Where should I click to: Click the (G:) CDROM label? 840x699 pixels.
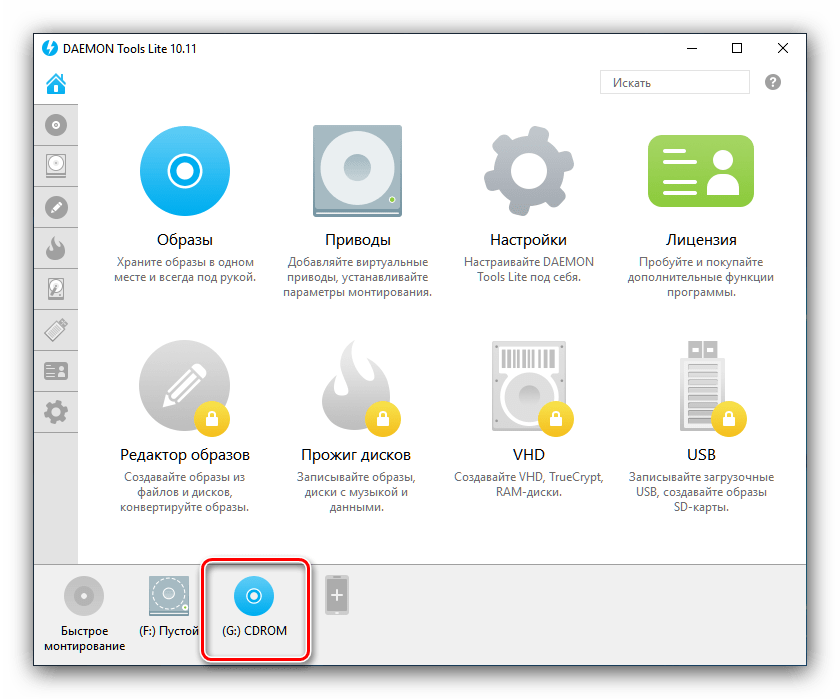(254, 631)
